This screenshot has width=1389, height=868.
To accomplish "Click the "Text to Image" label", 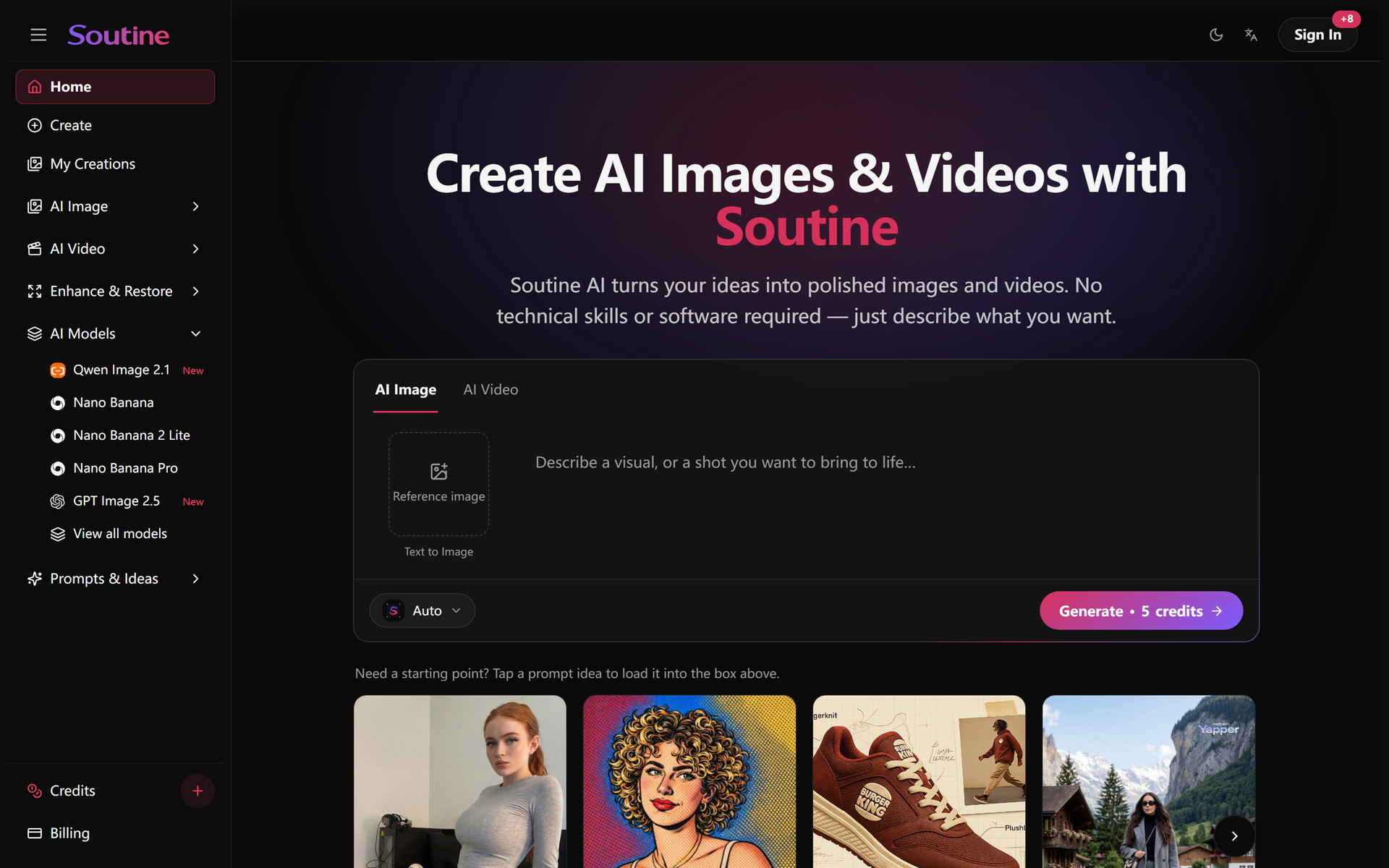I will [x=438, y=552].
